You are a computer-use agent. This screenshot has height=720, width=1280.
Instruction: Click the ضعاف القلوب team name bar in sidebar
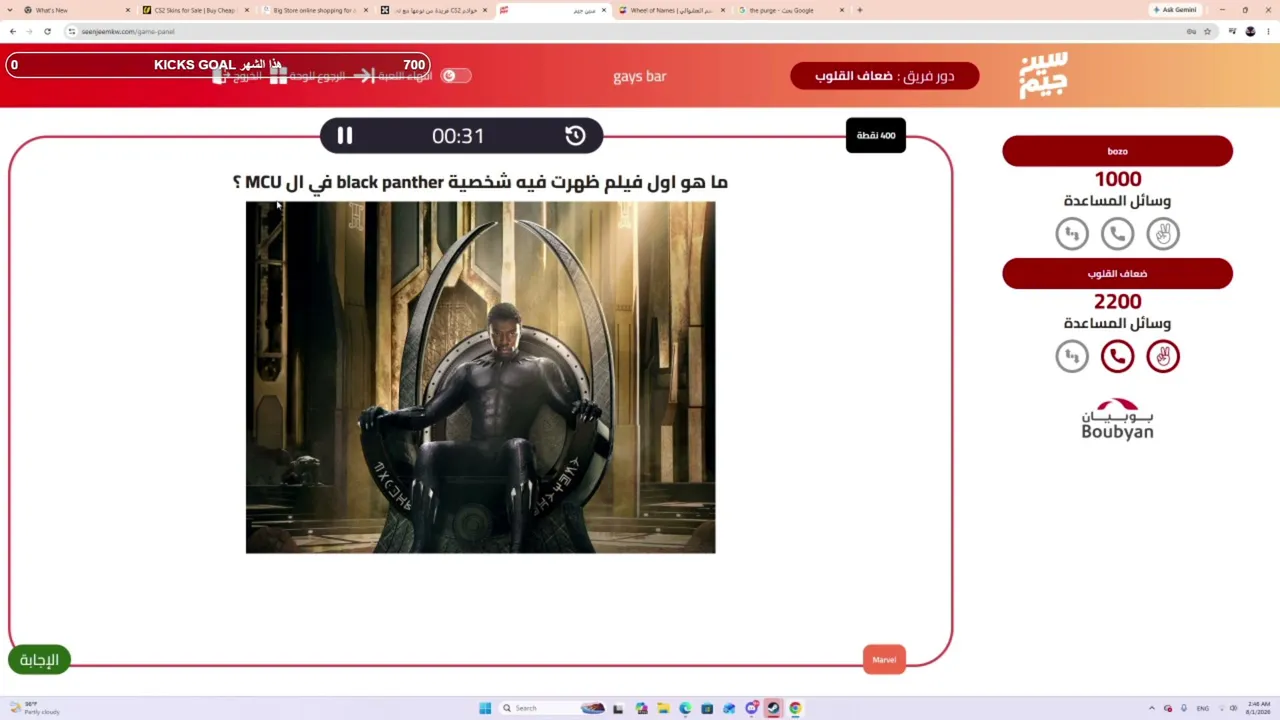point(1117,274)
